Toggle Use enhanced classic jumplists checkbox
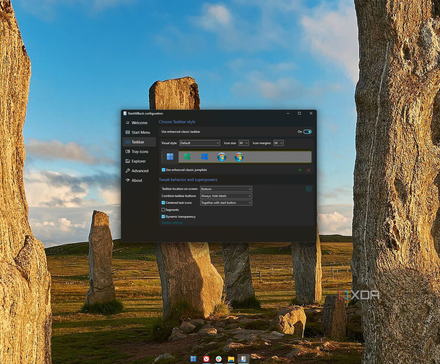 point(163,170)
